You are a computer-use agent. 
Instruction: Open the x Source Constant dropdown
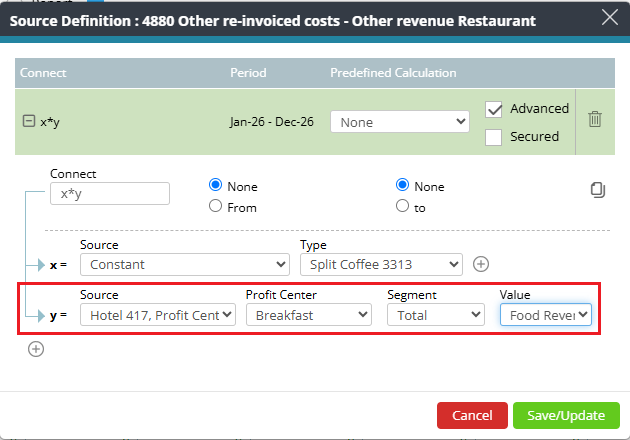185,264
